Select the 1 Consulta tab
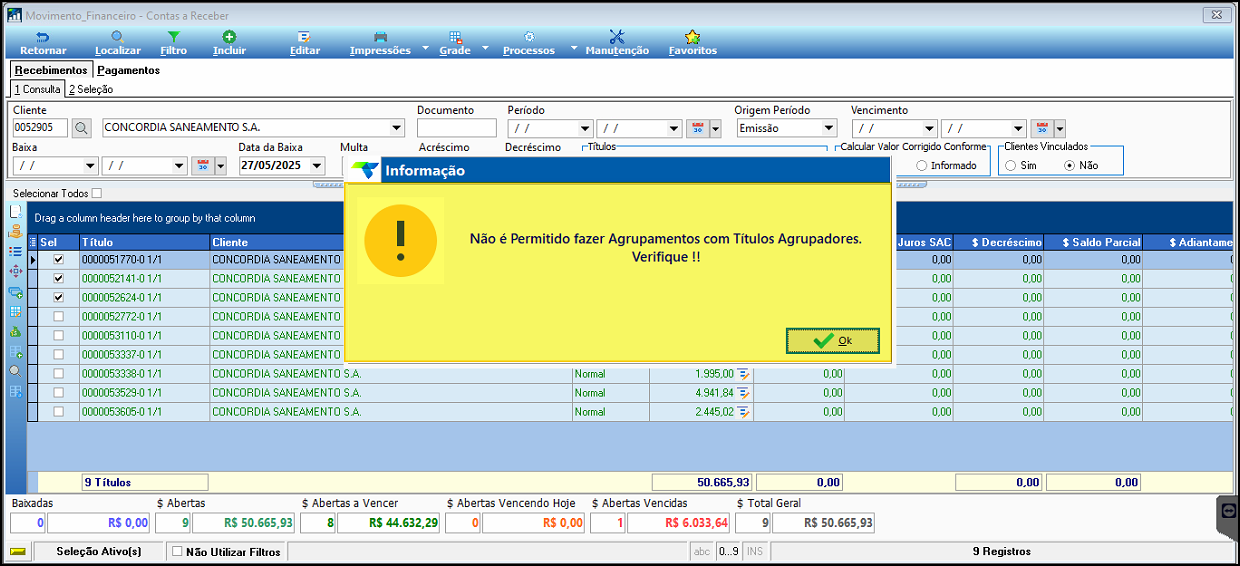Screen dimensions: 1240x566 pyautogui.click(x=37, y=89)
